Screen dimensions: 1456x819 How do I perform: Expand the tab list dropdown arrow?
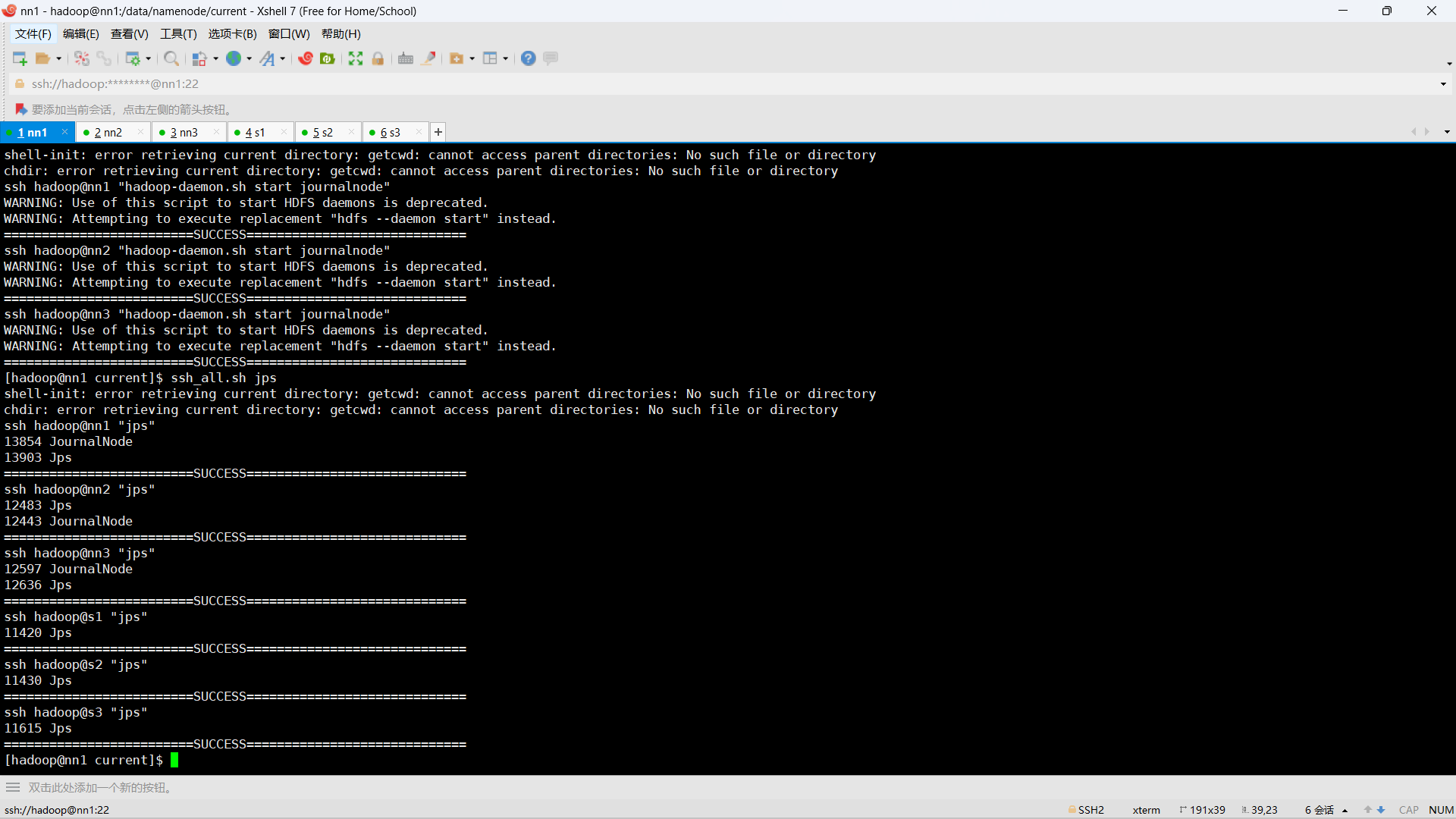click(x=1447, y=132)
